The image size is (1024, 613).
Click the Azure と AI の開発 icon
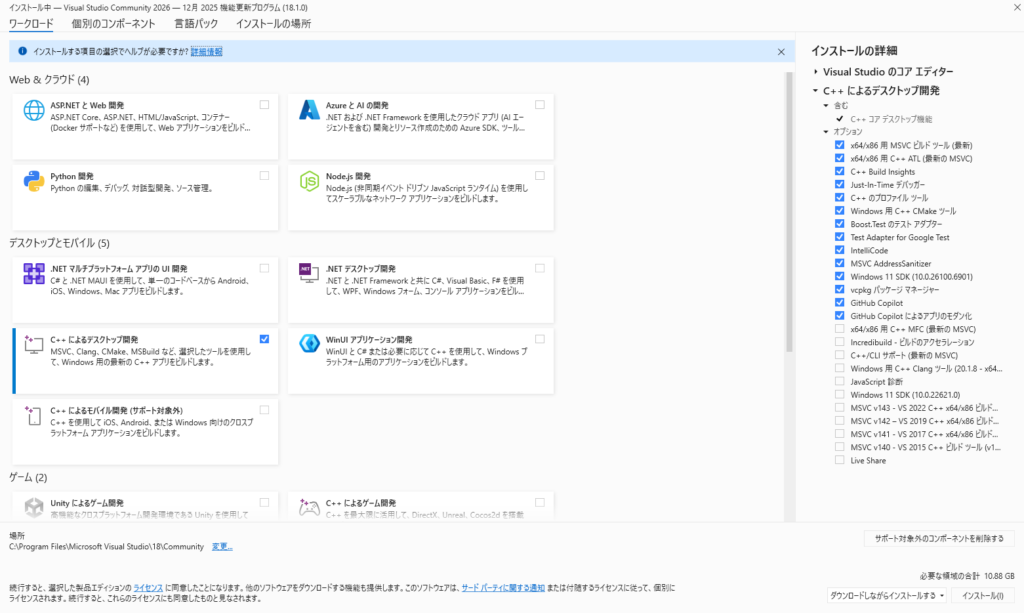pos(309,111)
